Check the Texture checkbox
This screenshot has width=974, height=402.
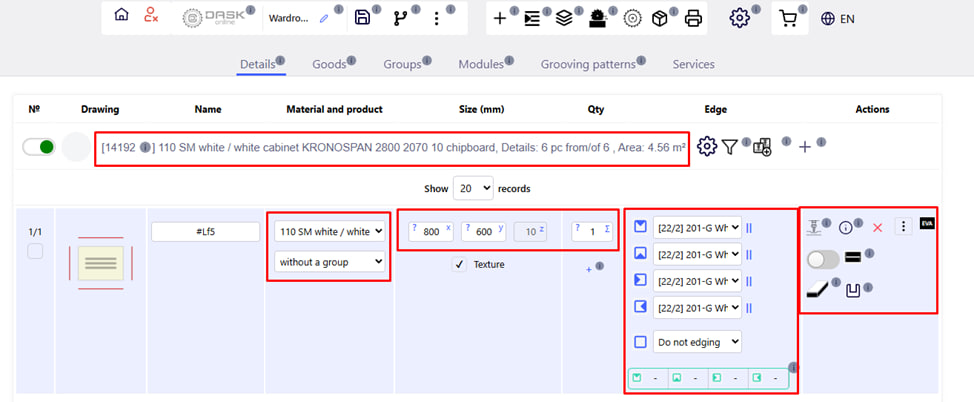[x=459, y=264]
